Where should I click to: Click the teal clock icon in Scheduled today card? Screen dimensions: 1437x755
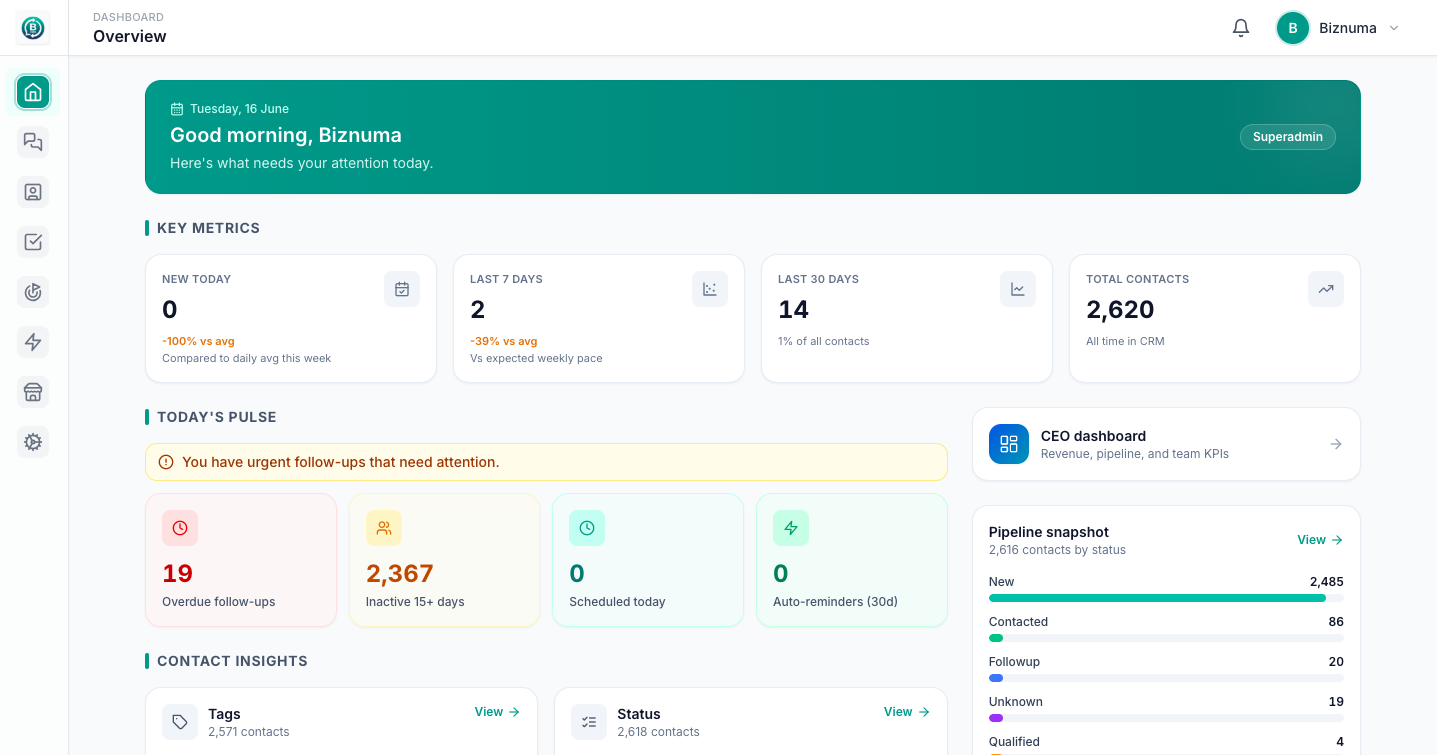tap(587, 528)
